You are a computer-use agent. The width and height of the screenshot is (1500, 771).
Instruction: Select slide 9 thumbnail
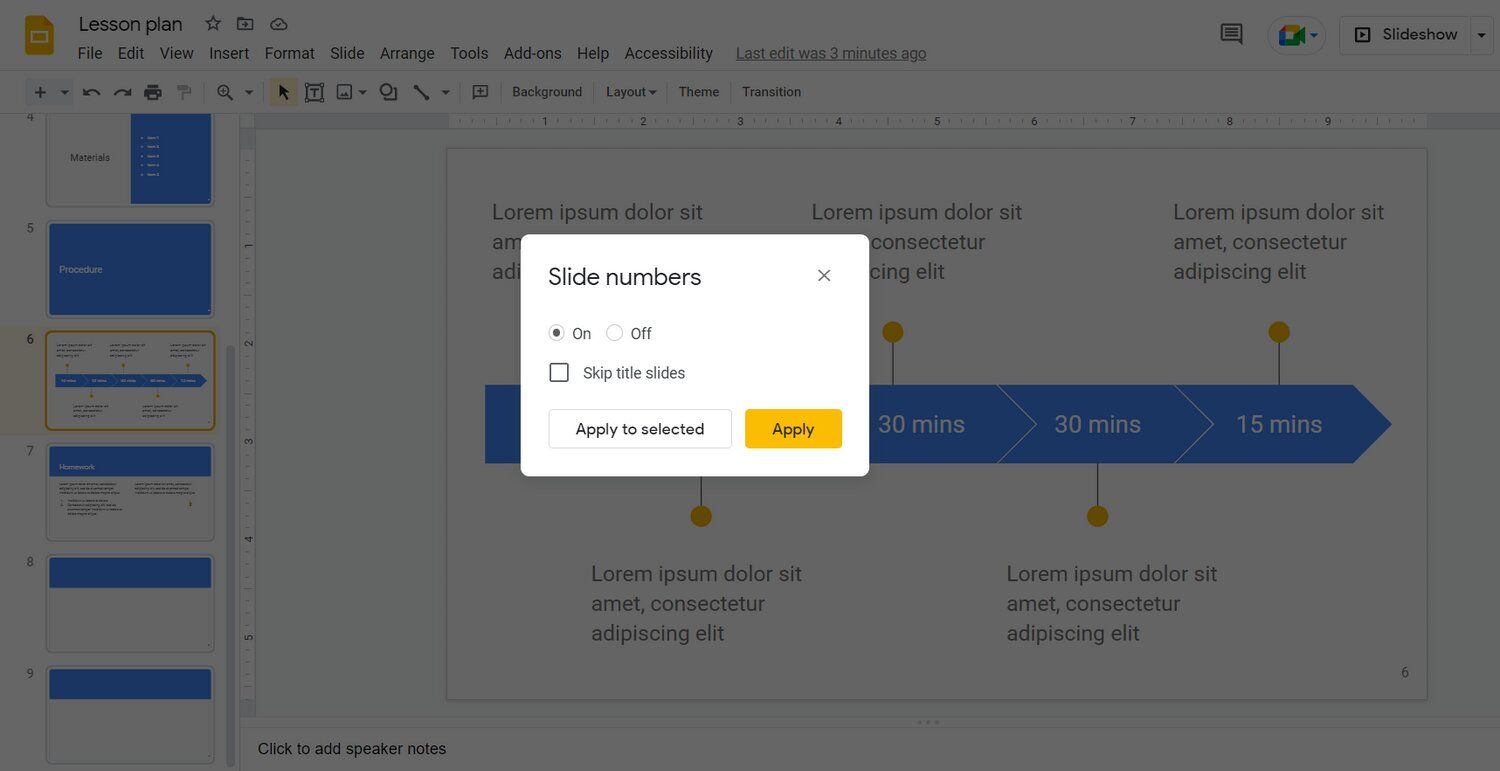pos(130,716)
